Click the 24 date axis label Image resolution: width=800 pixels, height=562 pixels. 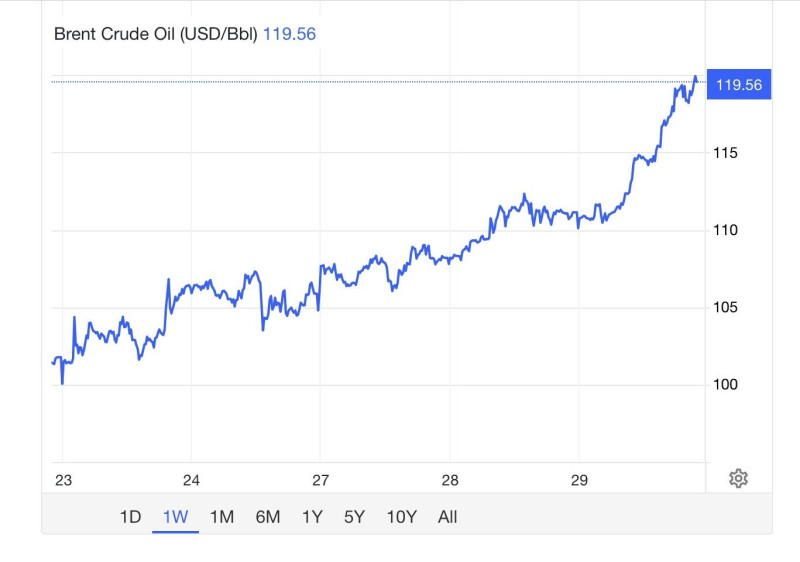192,480
